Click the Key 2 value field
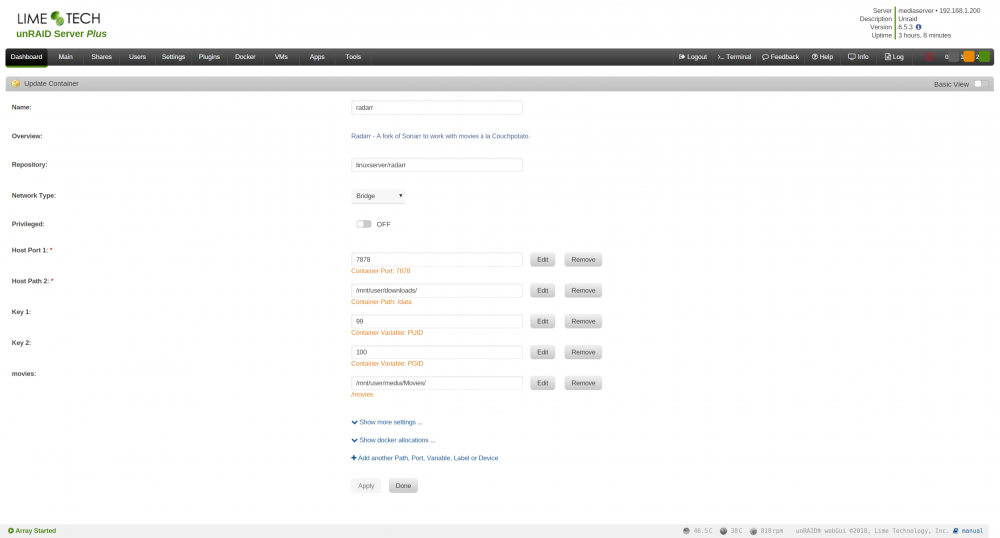The height and width of the screenshot is (538, 1000). point(437,352)
